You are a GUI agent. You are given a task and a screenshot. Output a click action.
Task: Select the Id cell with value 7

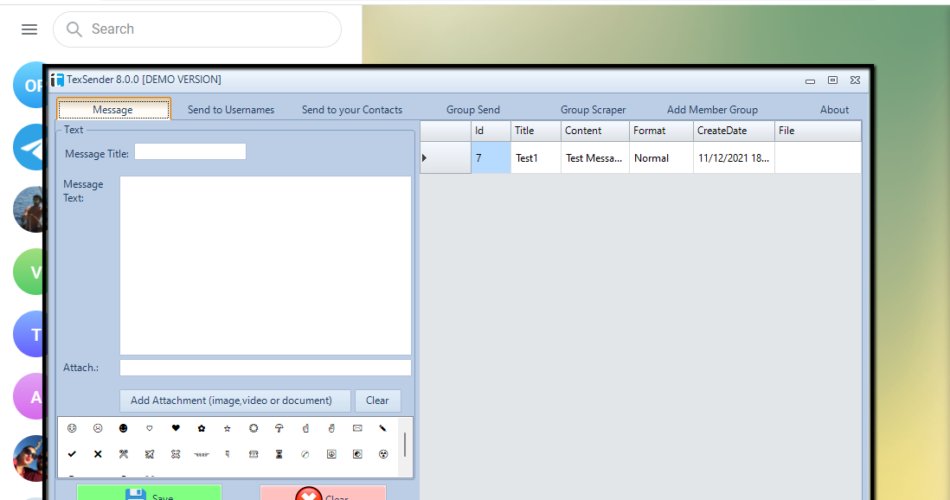point(491,158)
